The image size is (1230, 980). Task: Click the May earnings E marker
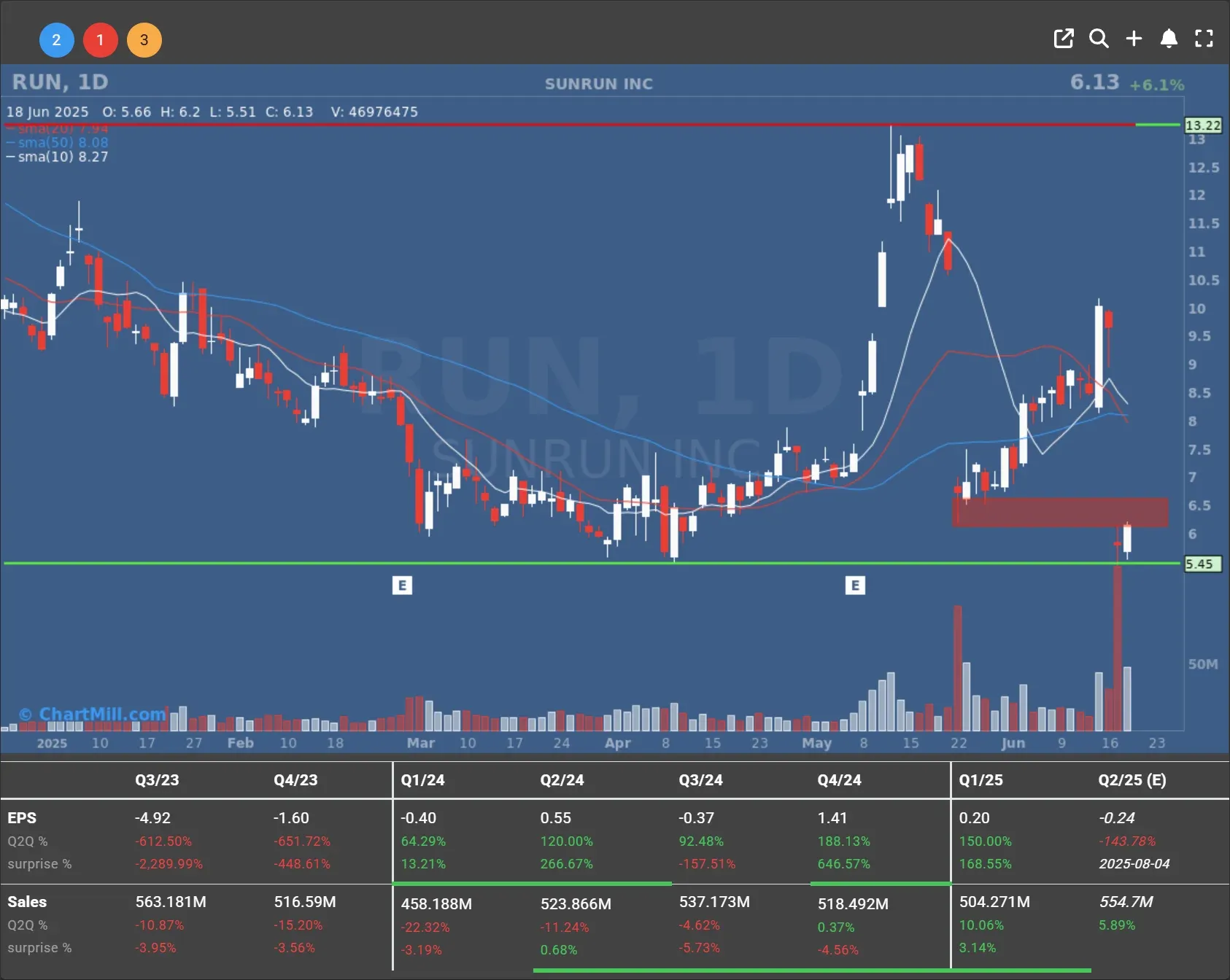point(855,586)
